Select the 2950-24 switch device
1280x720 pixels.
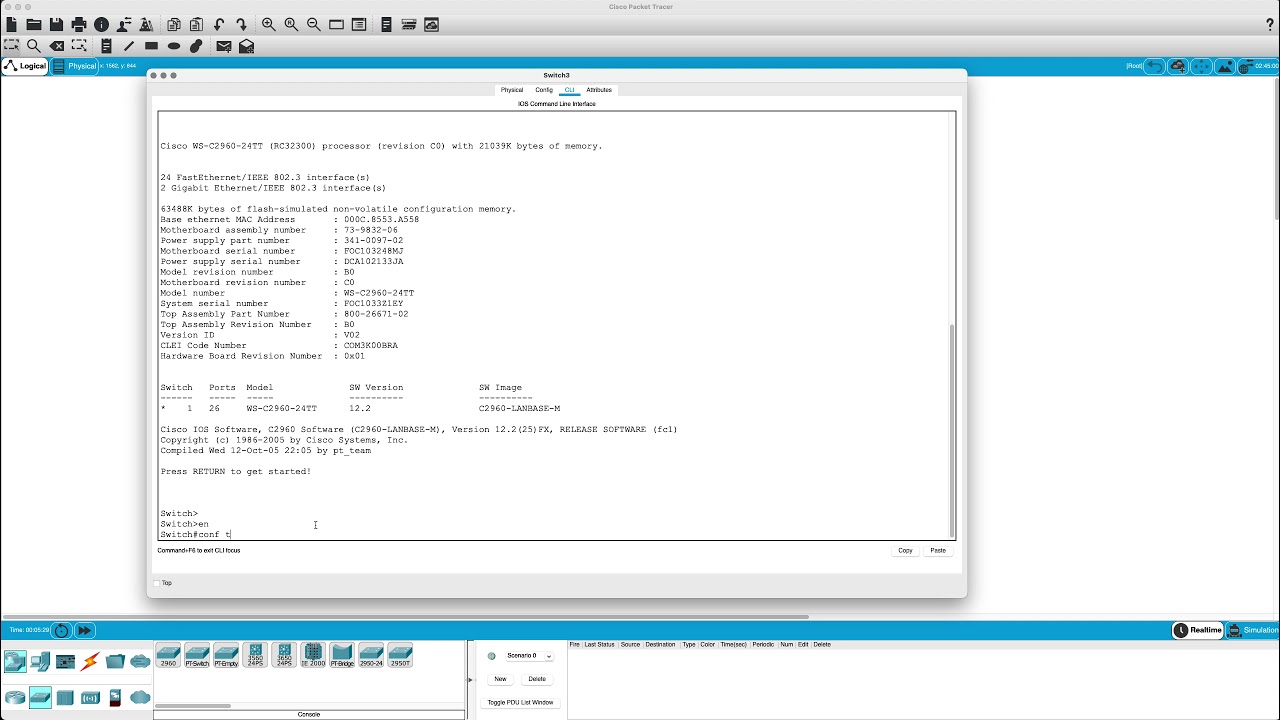click(x=371, y=655)
